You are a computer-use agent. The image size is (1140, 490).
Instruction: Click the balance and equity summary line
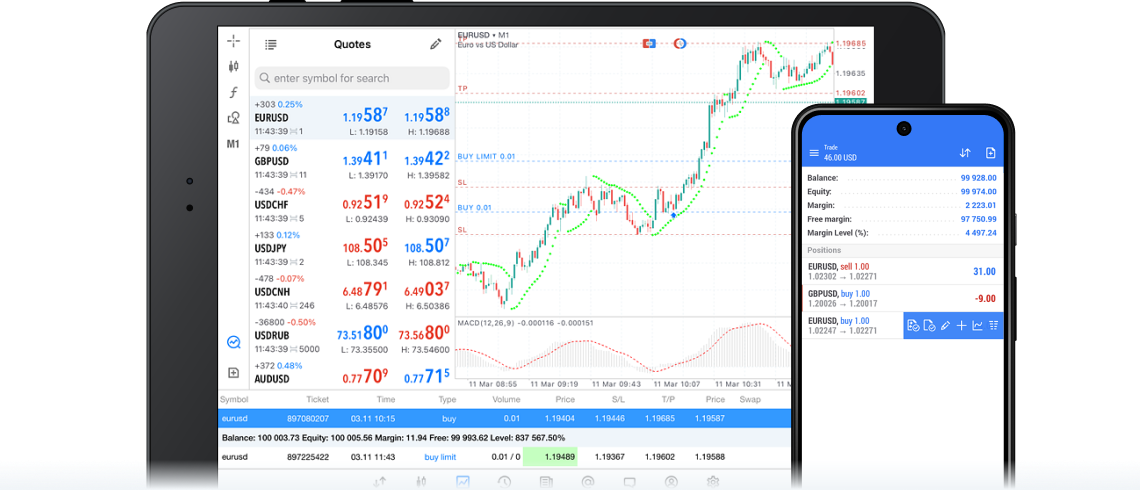pos(393,438)
